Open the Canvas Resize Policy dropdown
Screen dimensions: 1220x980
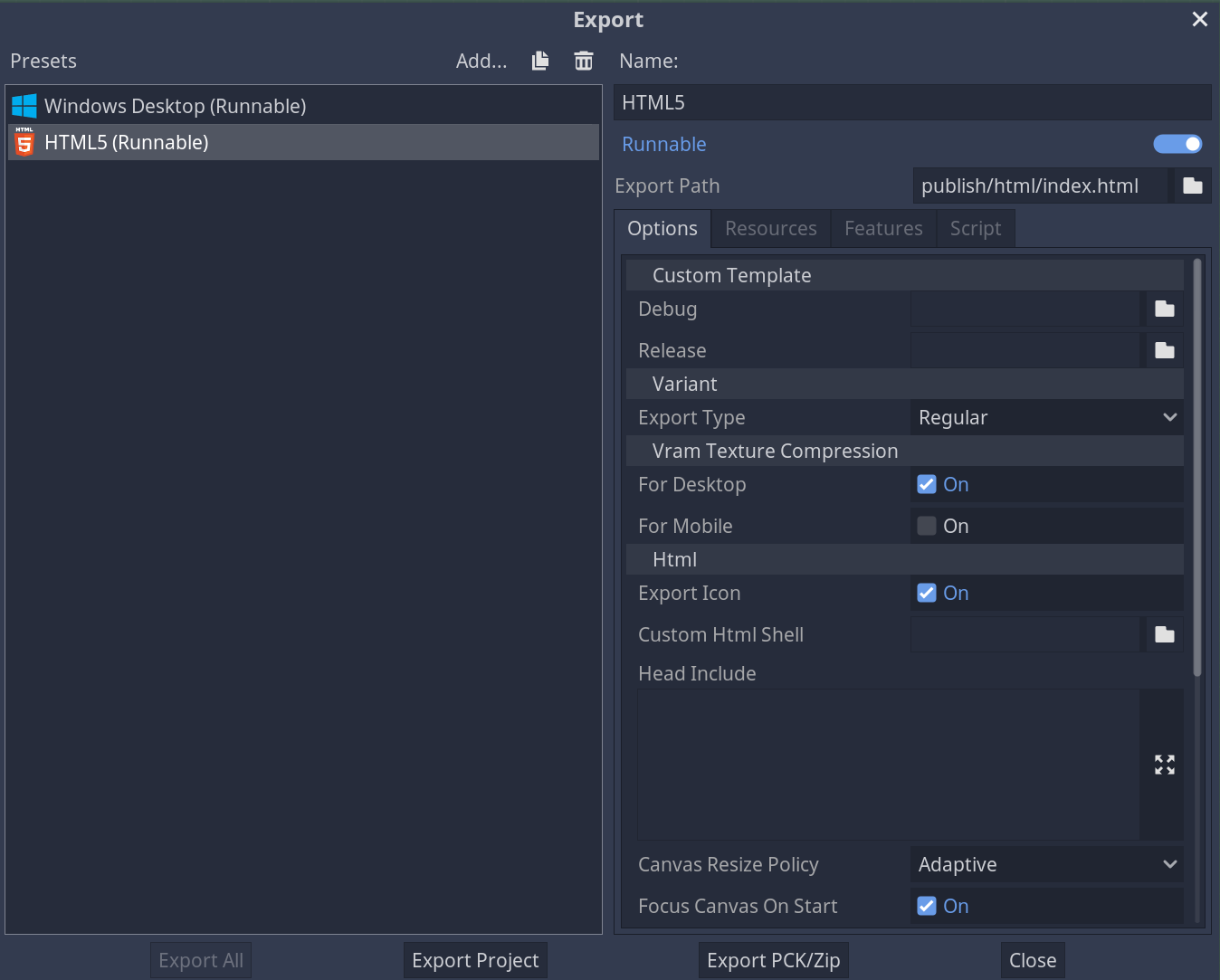tap(1046, 864)
